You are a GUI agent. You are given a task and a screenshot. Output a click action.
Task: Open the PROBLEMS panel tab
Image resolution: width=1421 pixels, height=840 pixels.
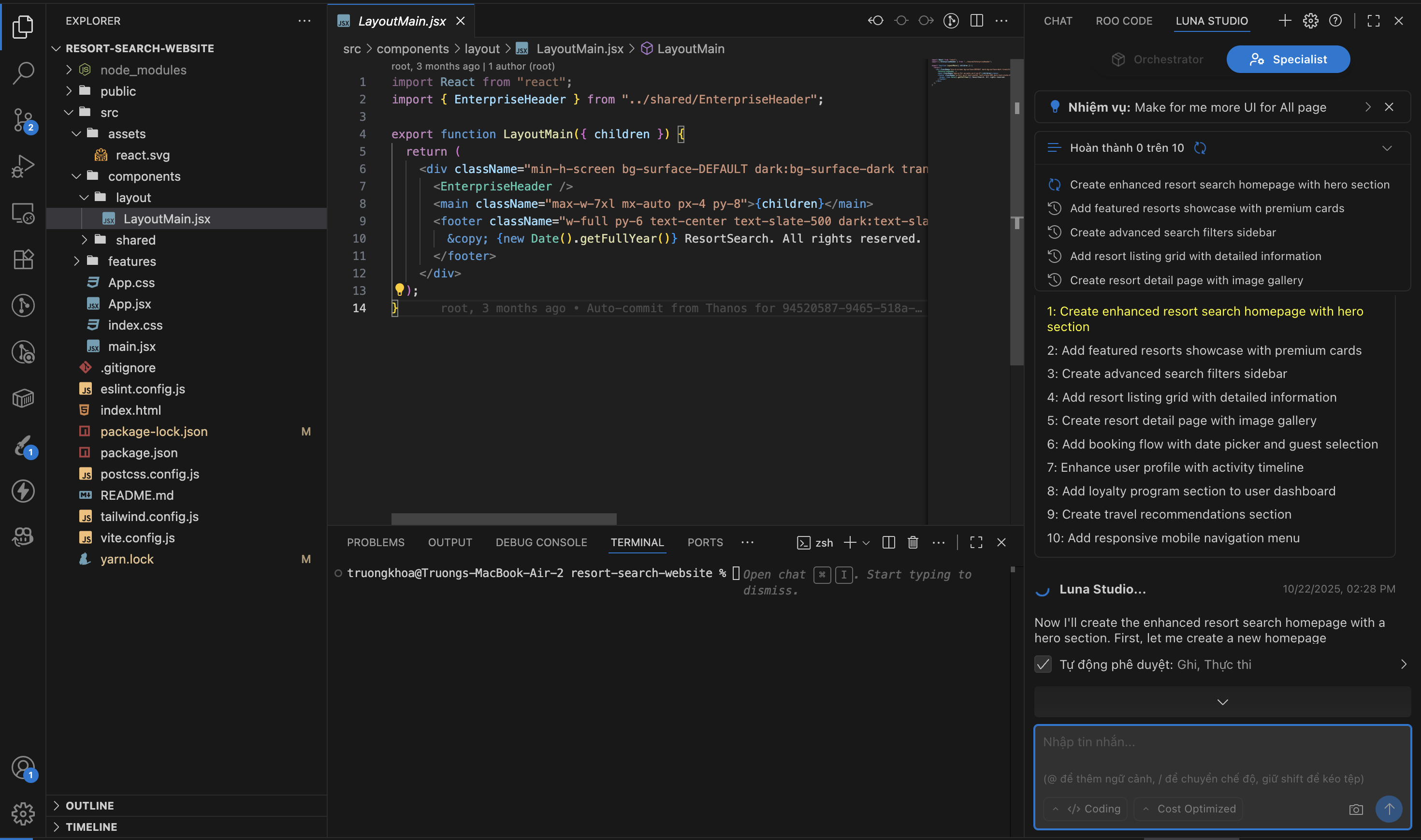coord(375,542)
